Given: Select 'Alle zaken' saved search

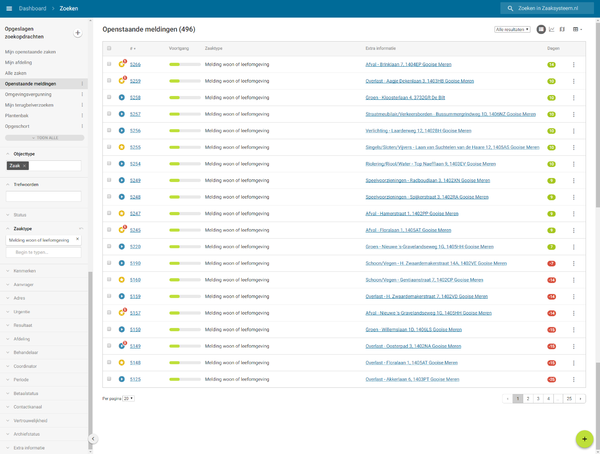Looking at the screenshot, I should click(x=16, y=73).
